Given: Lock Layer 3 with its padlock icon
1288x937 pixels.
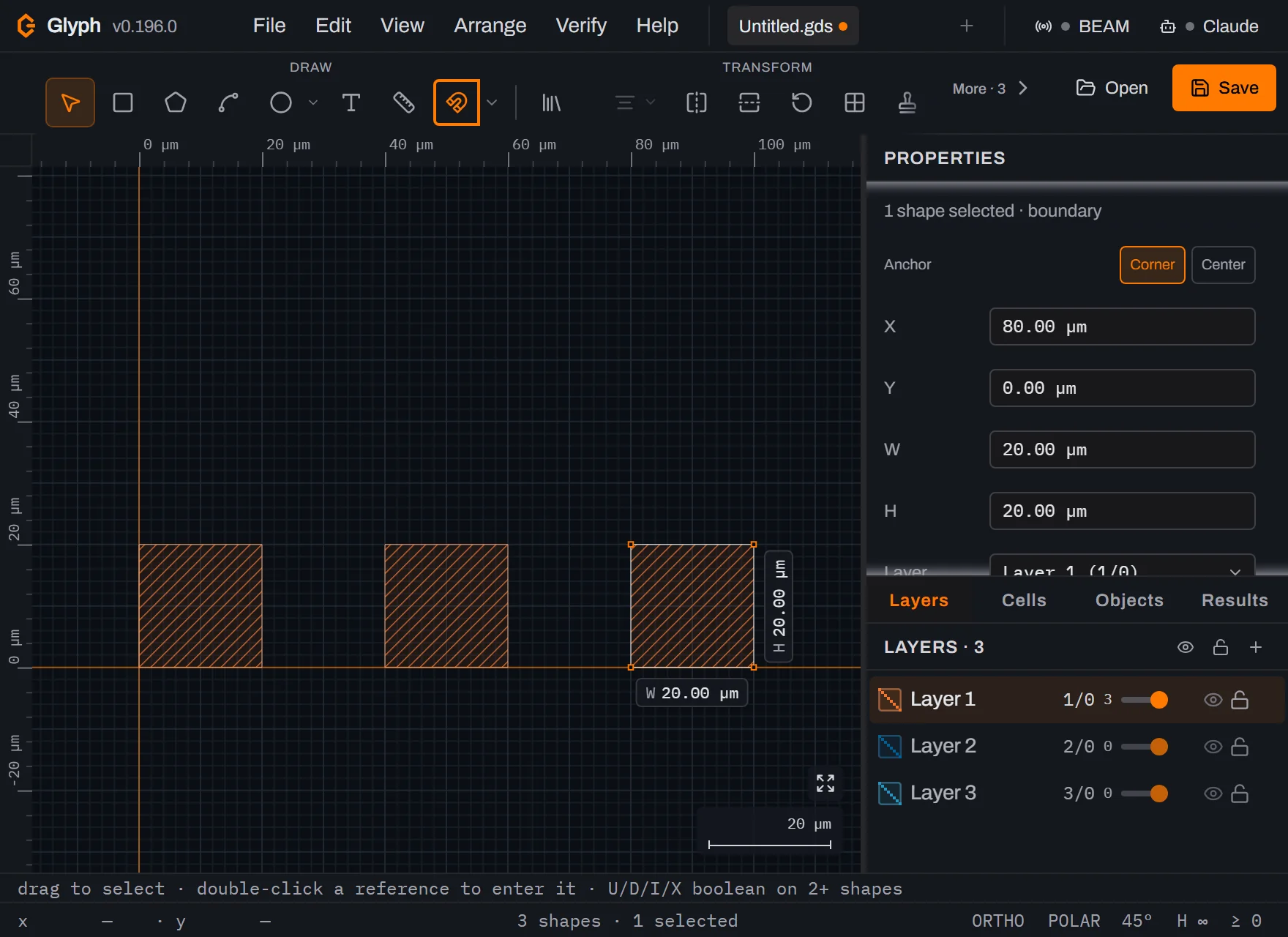Looking at the screenshot, I should pyautogui.click(x=1240, y=794).
